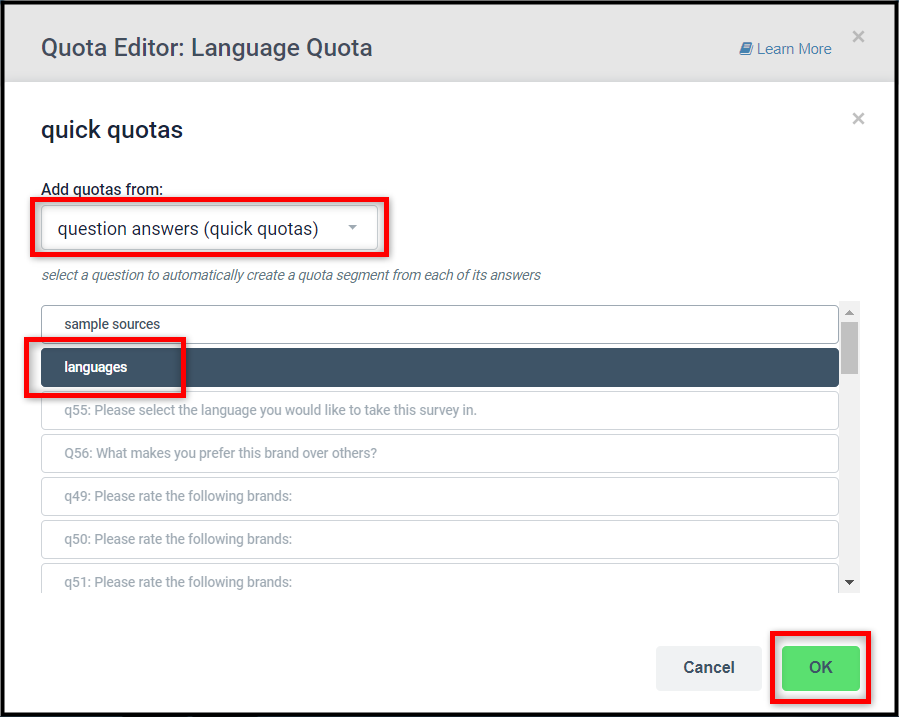Select the 'sample sources' list item
This screenshot has width=899, height=717.
[x=440, y=324]
